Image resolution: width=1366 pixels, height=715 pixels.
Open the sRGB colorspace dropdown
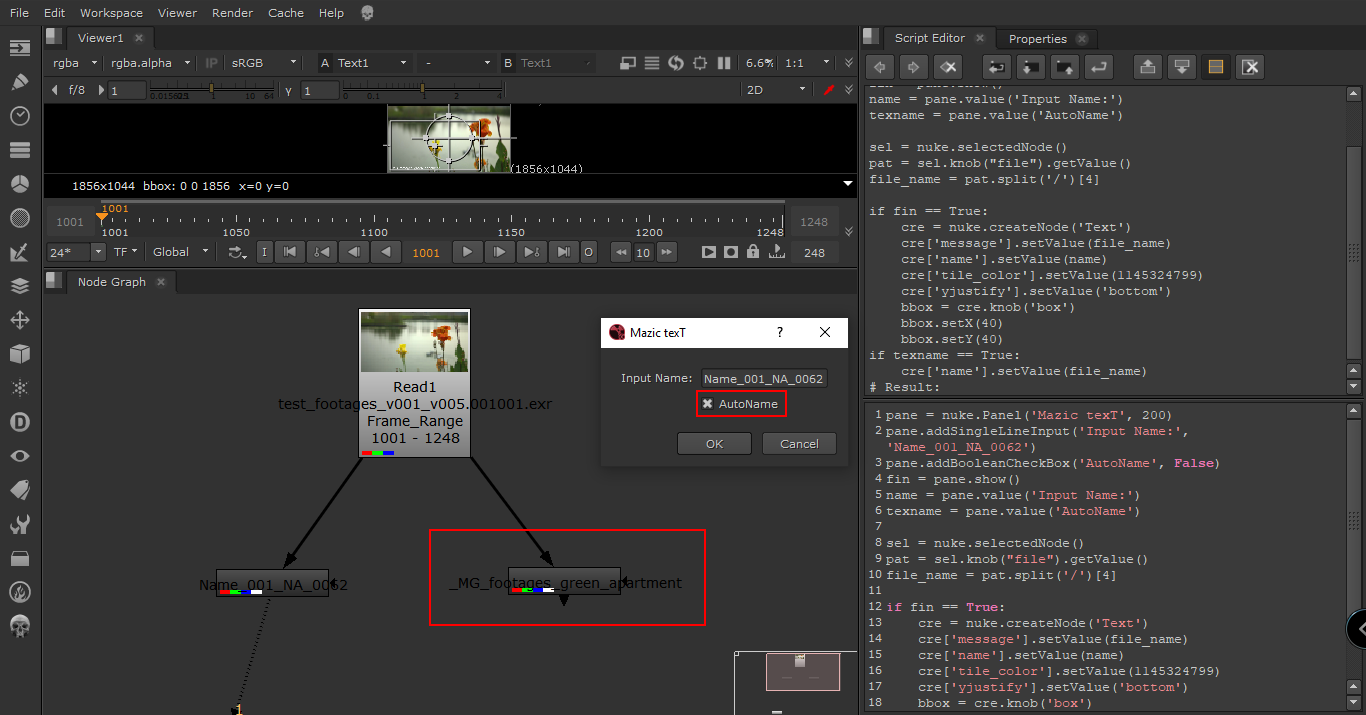pyautogui.click(x=263, y=63)
